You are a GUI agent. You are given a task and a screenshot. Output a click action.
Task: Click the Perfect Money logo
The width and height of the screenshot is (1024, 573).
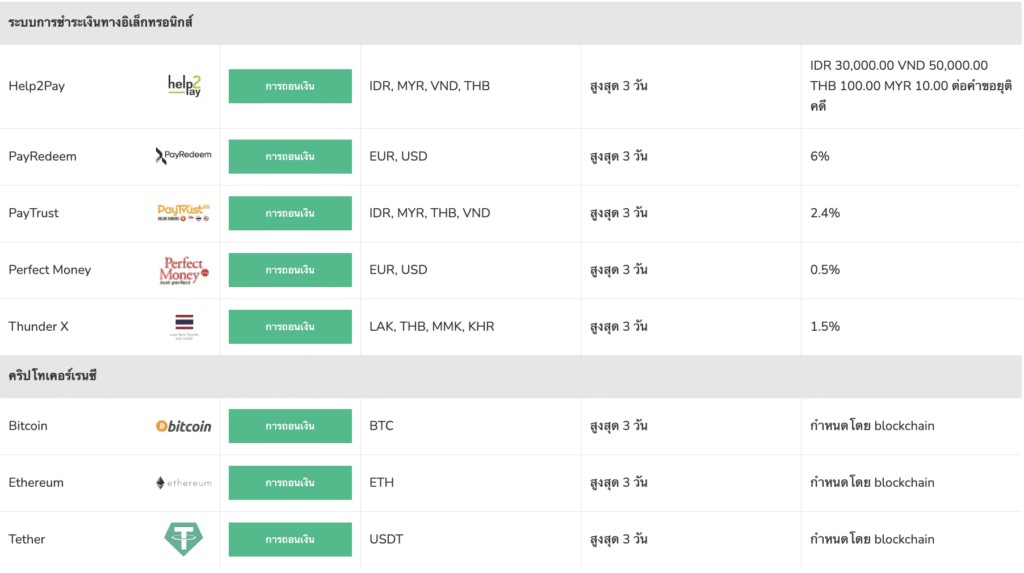pyautogui.click(x=184, y=270)
